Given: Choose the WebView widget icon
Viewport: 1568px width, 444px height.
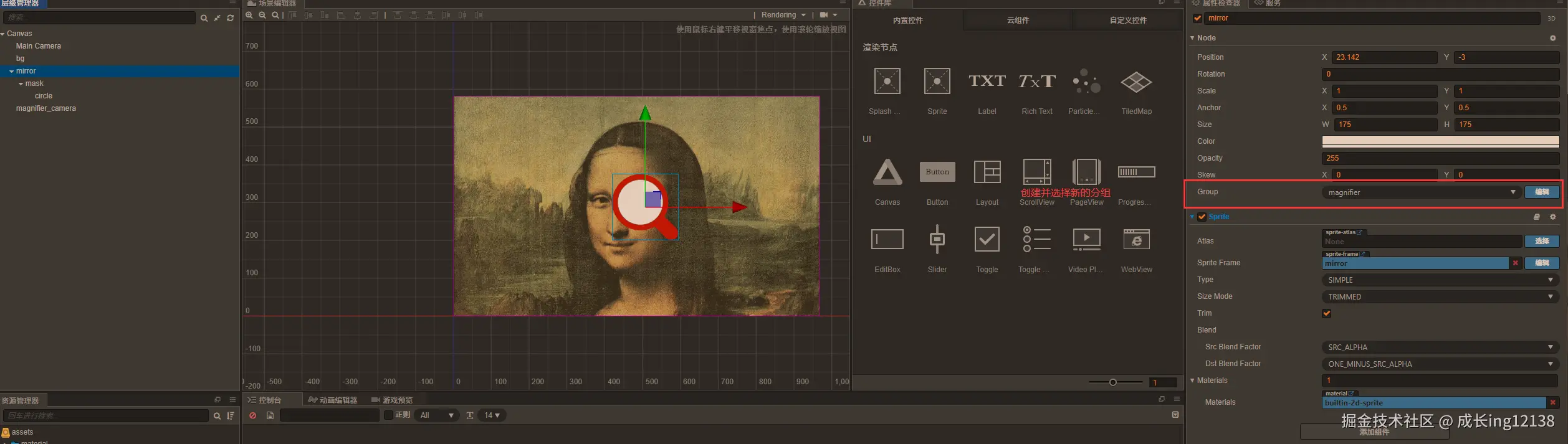Looking at the screenshot, I should pos(1136,239).
